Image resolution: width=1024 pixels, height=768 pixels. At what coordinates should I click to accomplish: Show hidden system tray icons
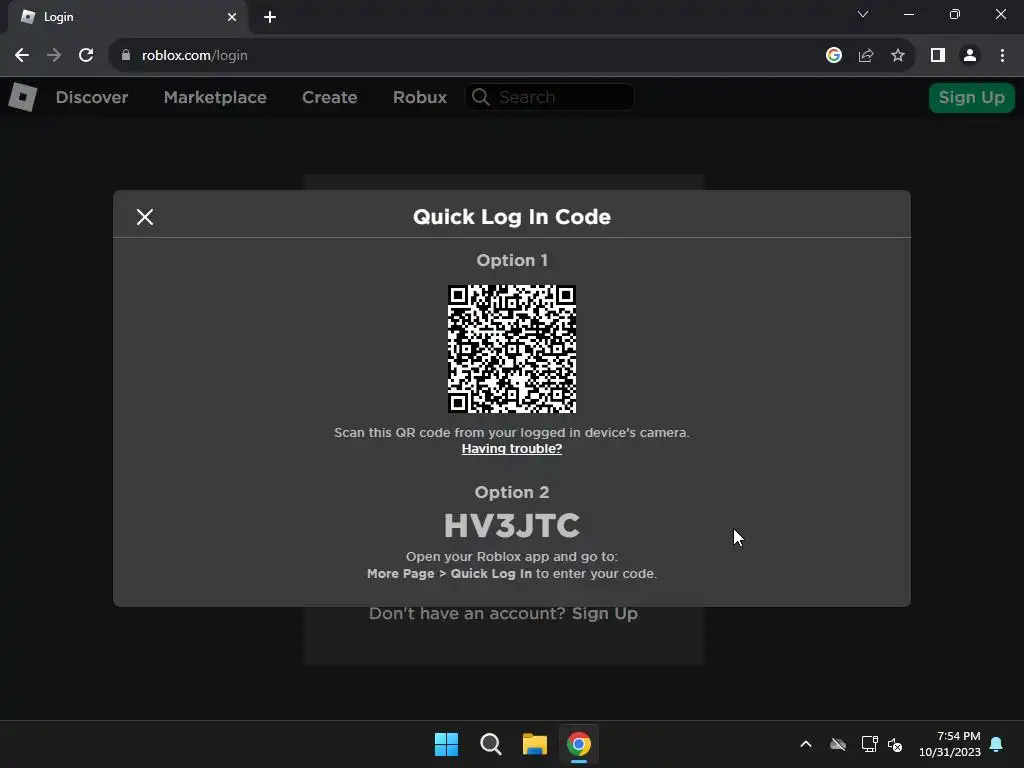pos(806,744)
